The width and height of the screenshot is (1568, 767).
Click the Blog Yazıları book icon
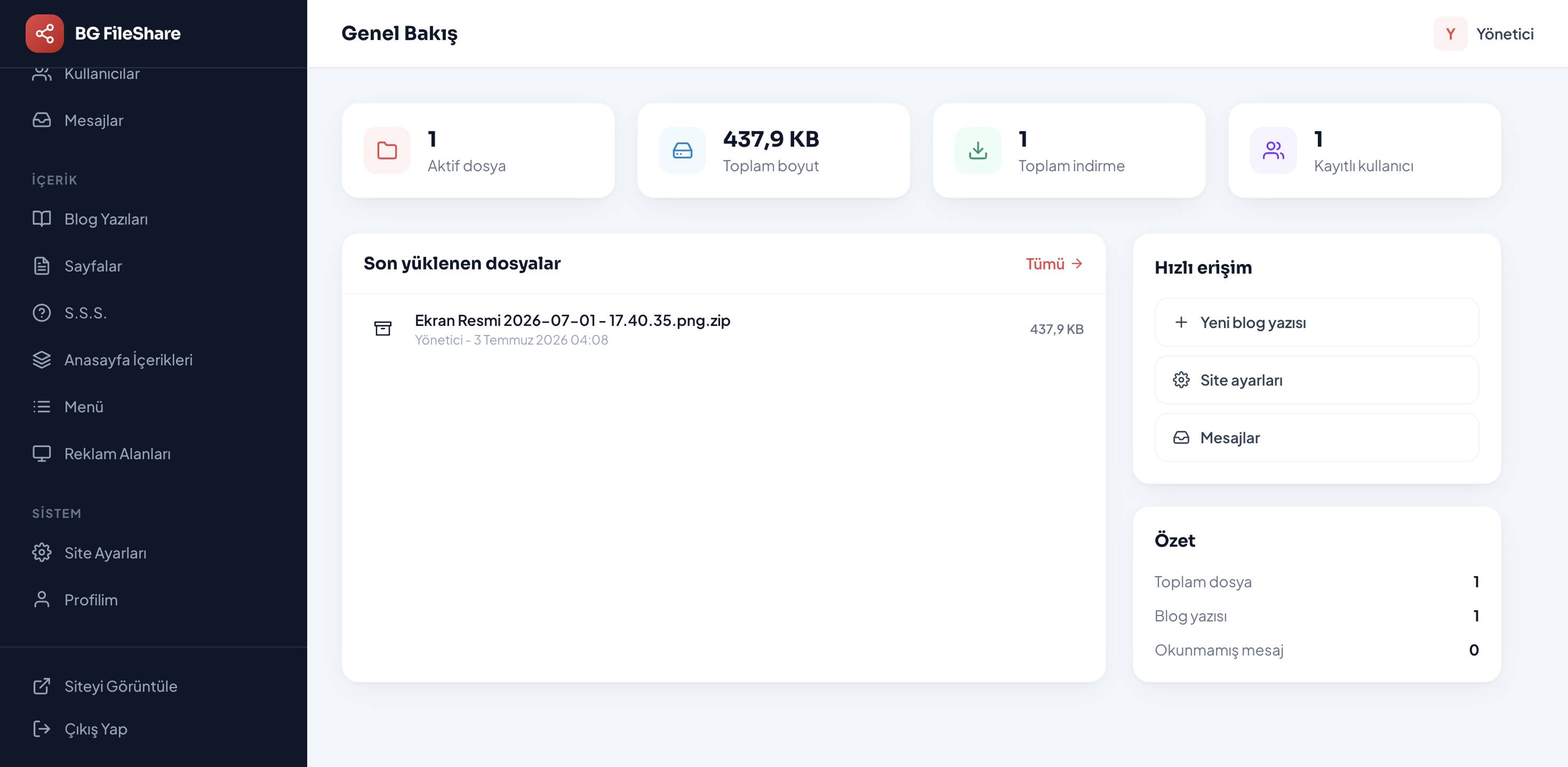(42, 219)
